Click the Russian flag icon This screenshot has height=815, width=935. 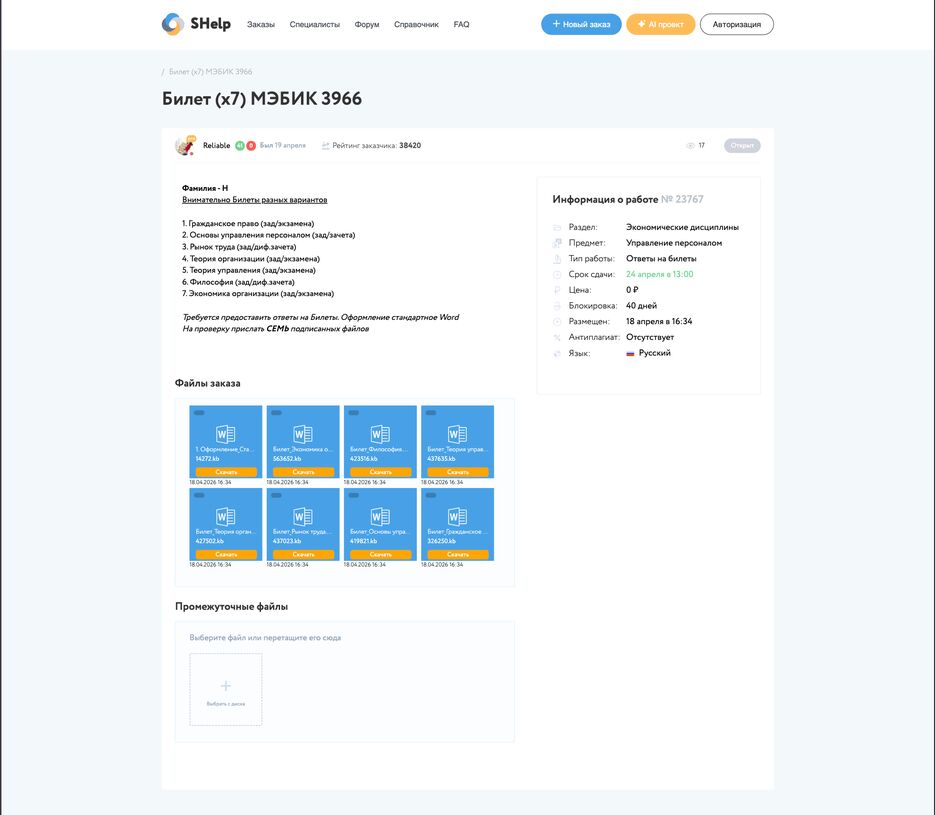tap(630, 354)
